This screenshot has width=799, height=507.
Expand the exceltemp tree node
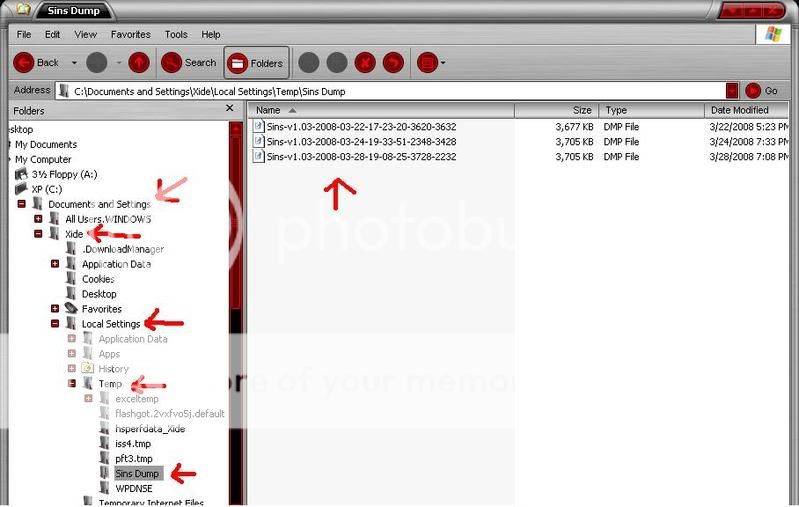click(89, 398)
